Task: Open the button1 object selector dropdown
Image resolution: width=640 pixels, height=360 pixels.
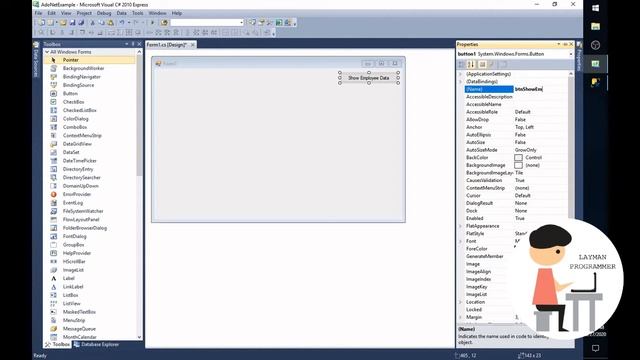Action: (x=571, y=54)
